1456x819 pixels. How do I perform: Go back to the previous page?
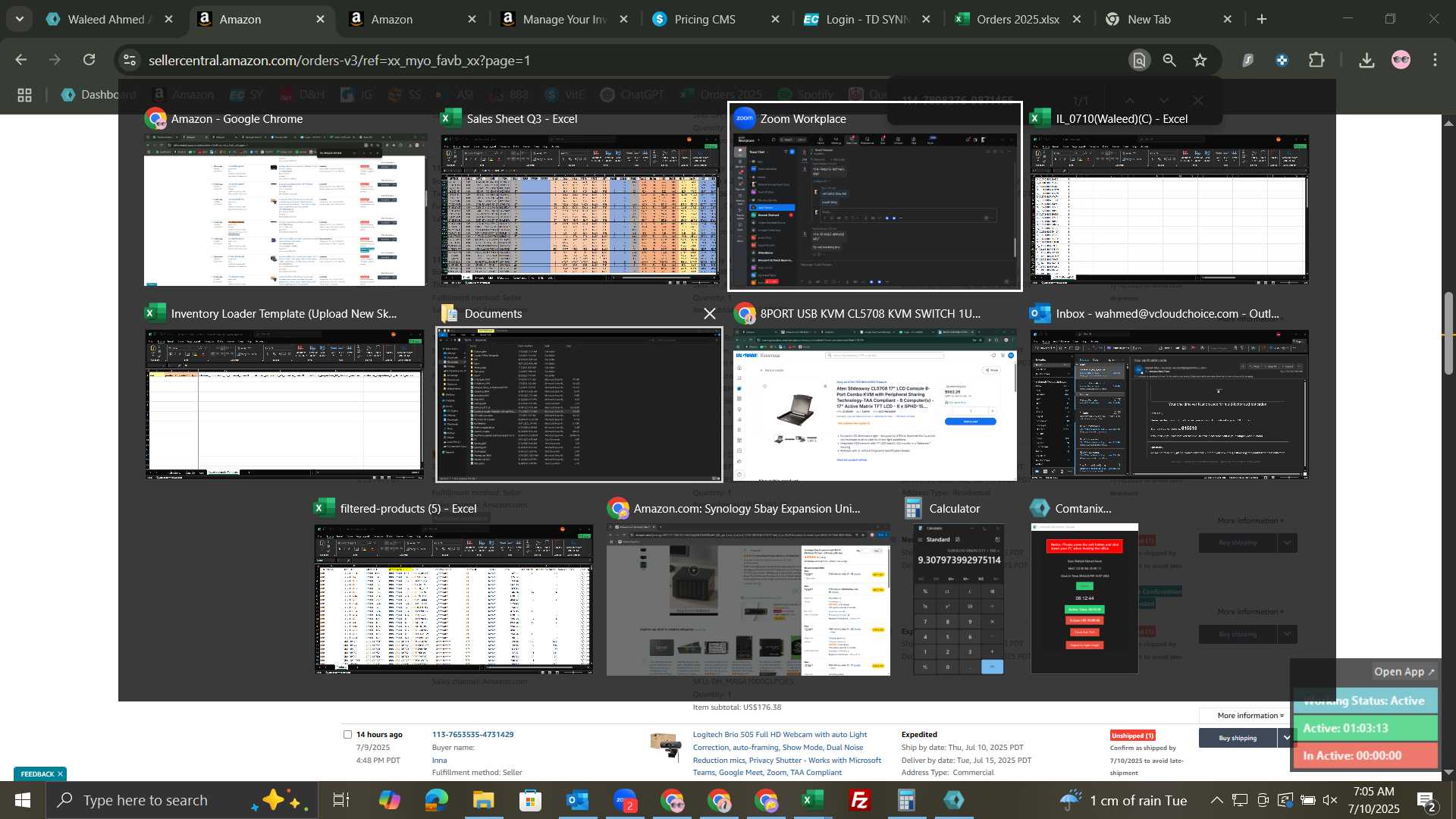pos(21,60)
